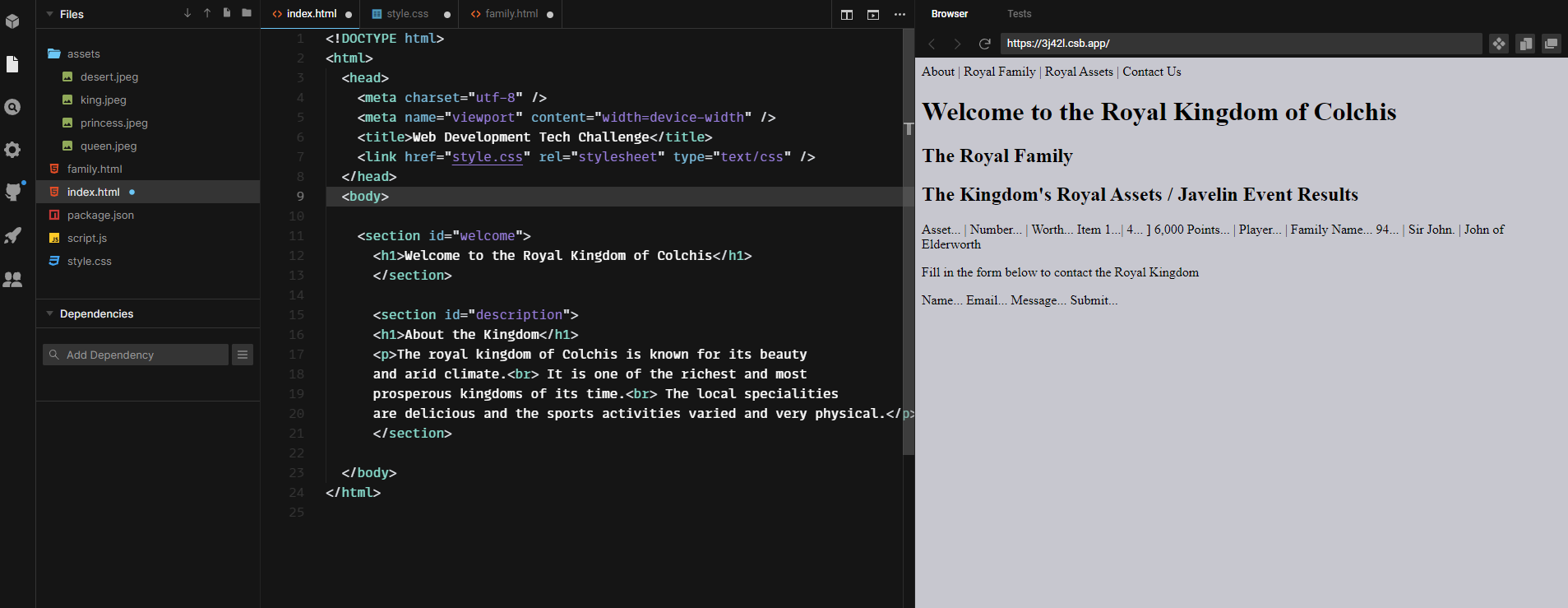The width and height of the screenshot is (1568, 608).
Task: Click the list icon beside Add Dependency
Action: coord(243,355)
